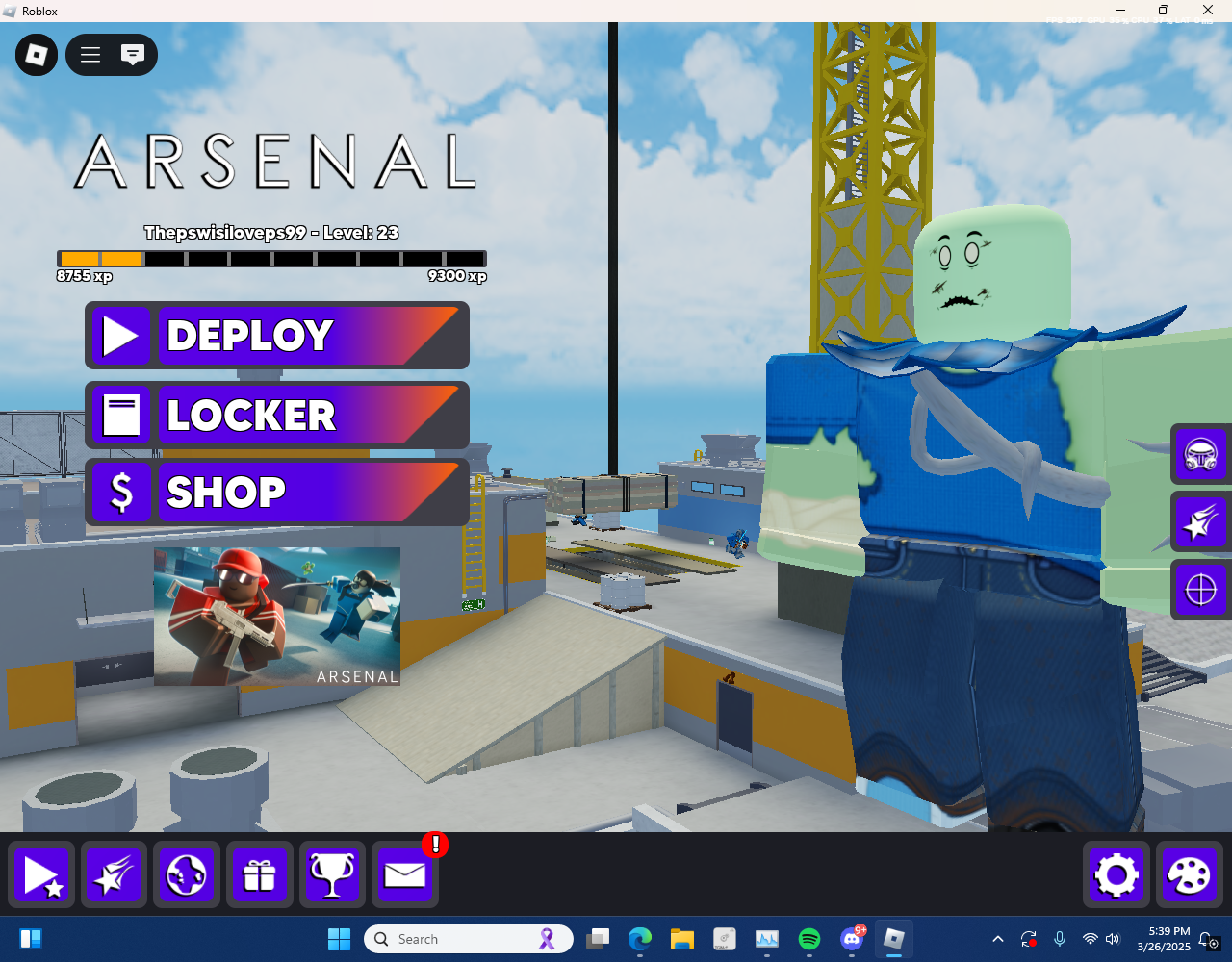Open the volume speaker tray icon
Screen dimensions: 1232x962
click(x=1113, y=939)
